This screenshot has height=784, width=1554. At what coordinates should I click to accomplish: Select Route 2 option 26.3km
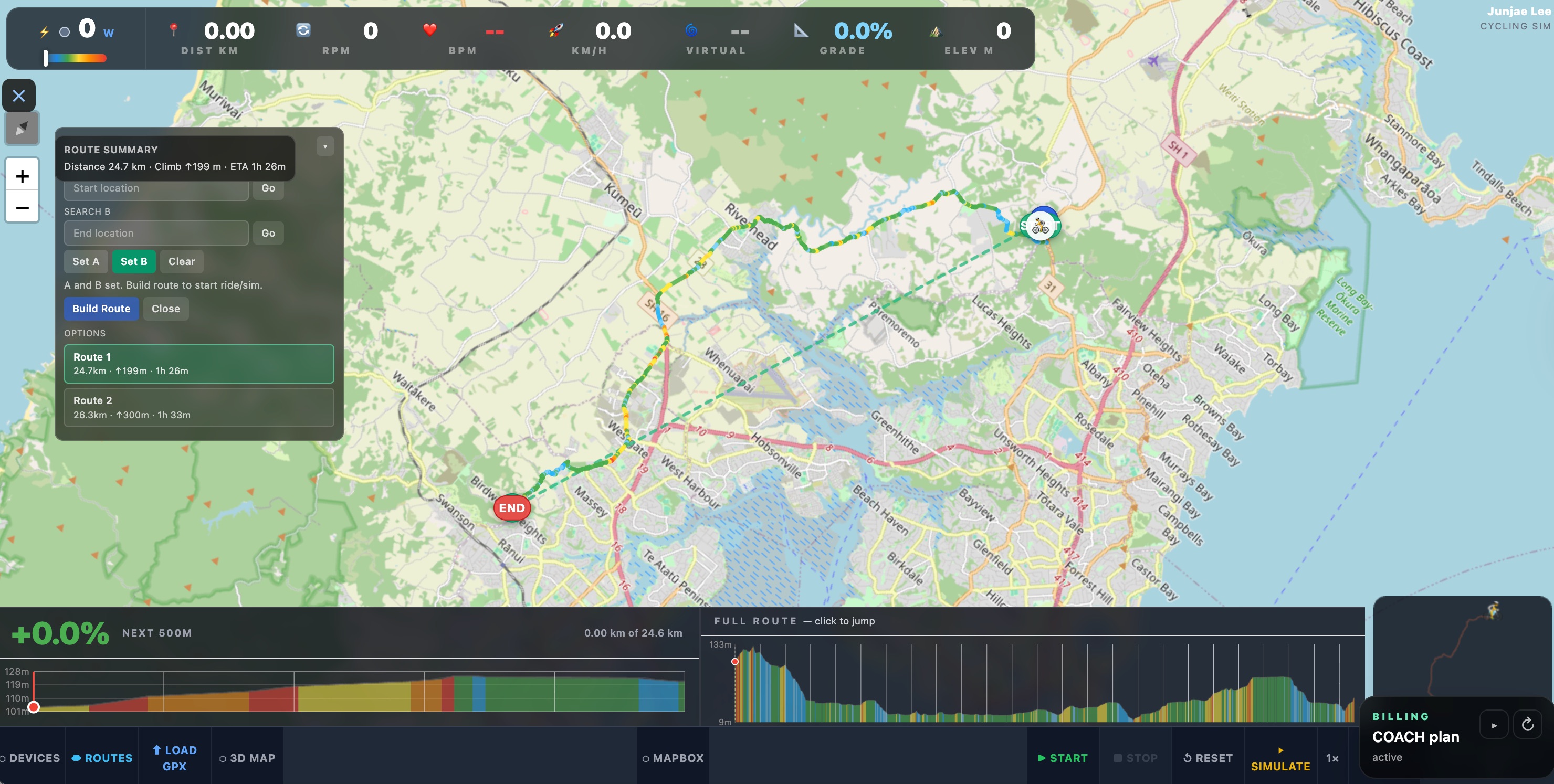(198, 408)
